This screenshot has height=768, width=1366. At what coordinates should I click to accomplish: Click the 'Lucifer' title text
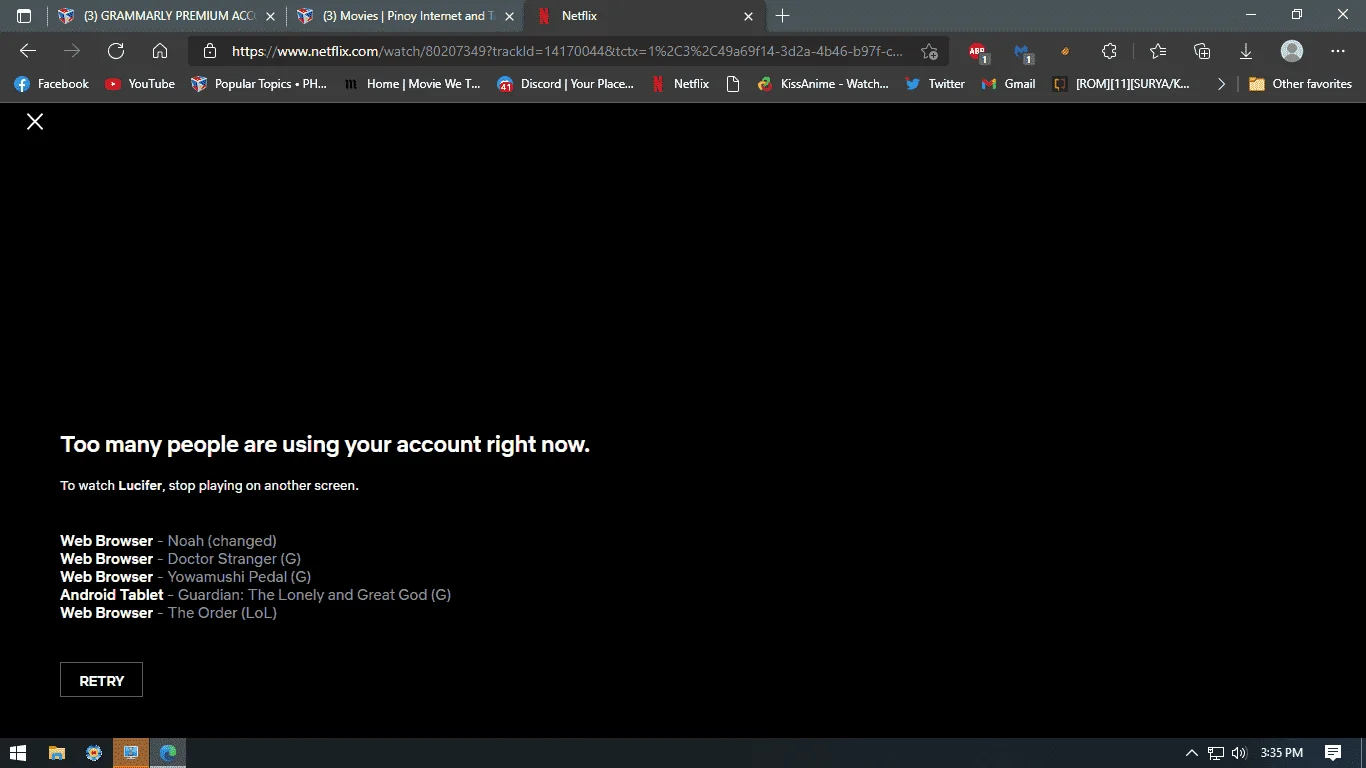(x=140, y=486)
